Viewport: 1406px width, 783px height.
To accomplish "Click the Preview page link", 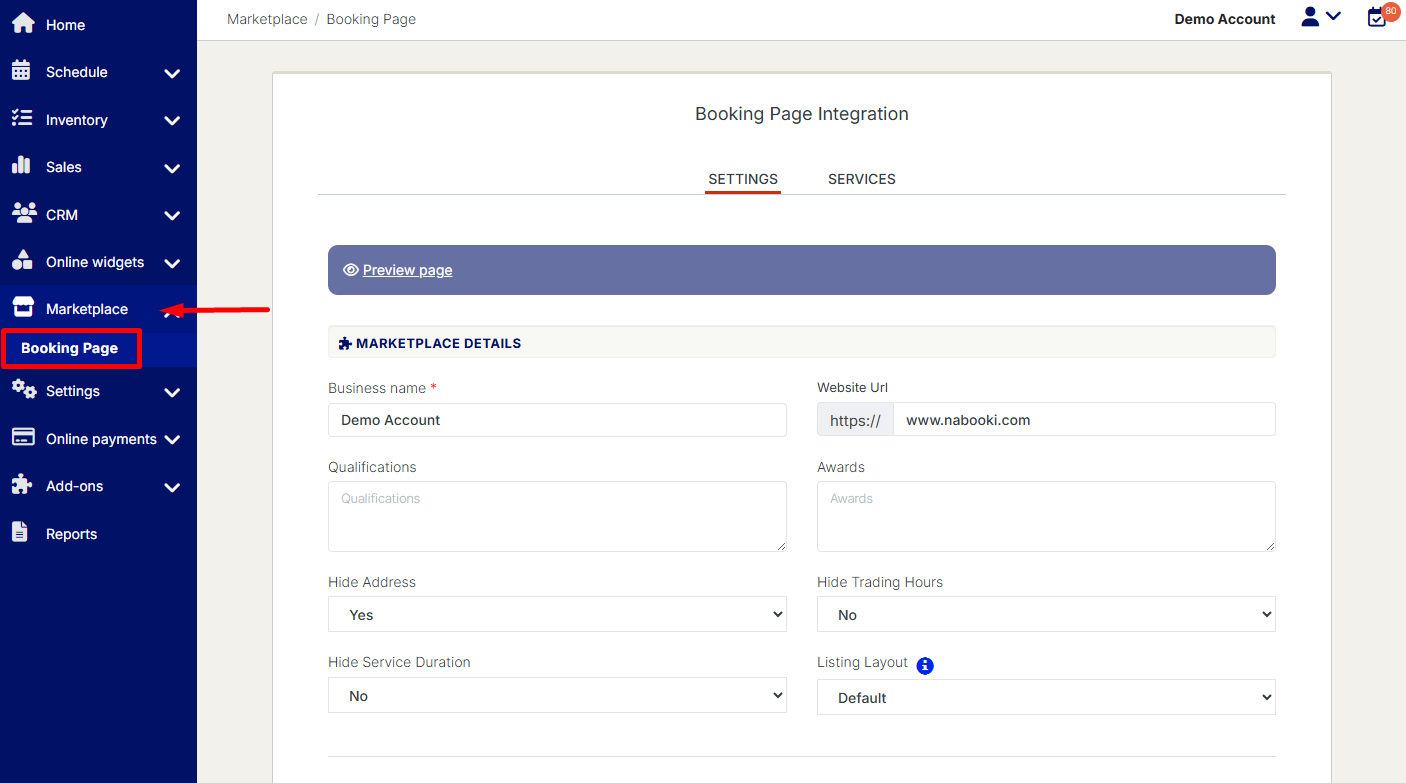I will (407, 270).
